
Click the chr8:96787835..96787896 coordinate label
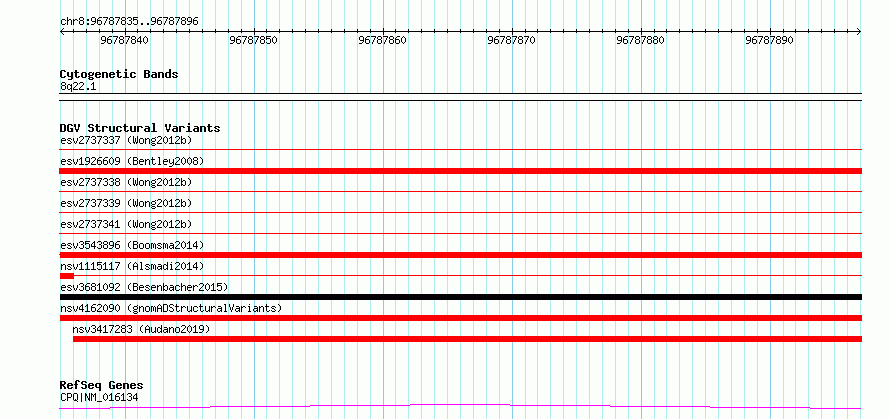pos(129,22)
